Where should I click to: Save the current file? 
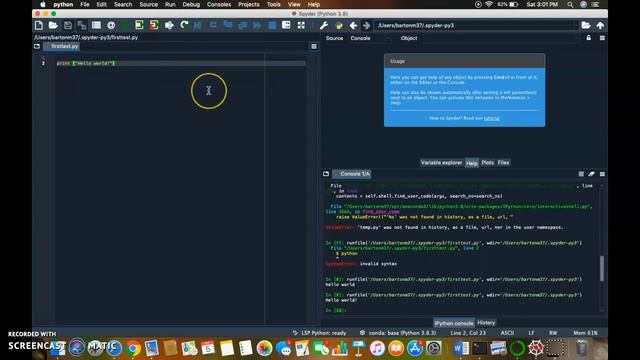pos(68,25)
